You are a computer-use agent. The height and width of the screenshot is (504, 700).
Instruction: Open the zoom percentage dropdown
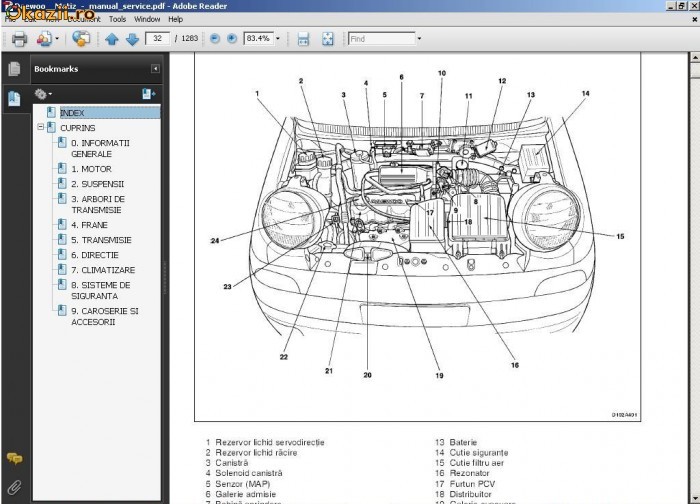(278, 39)
